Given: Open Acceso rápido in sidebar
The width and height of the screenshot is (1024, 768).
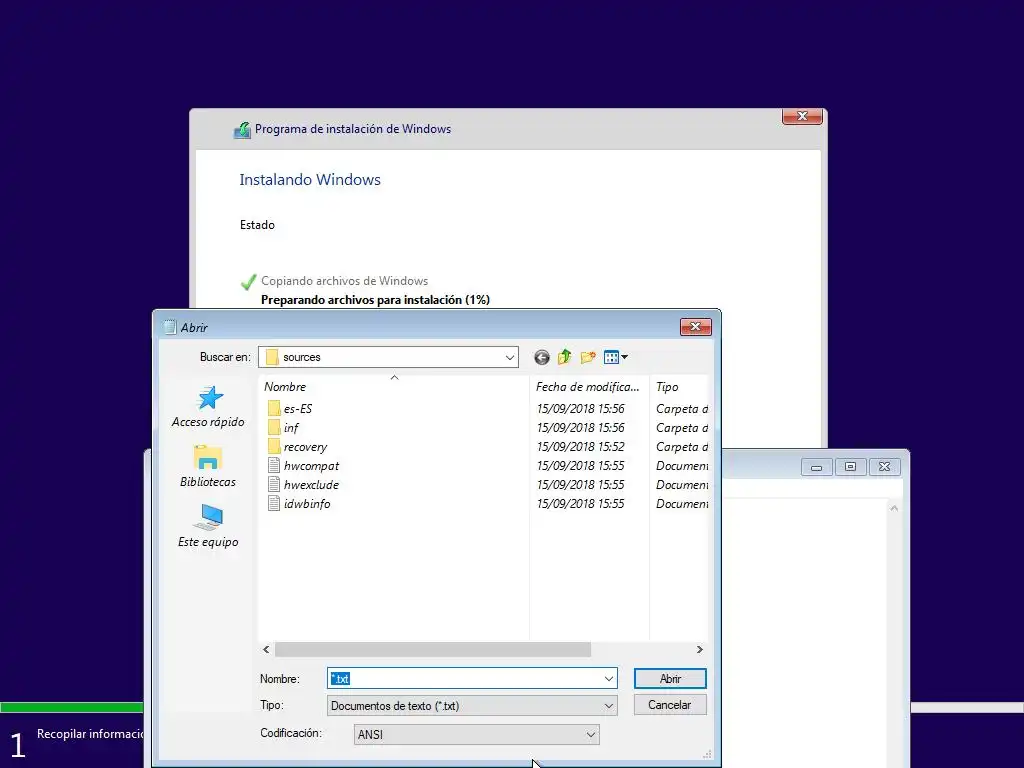Looking at the screenshot, I should coord(208,407).
